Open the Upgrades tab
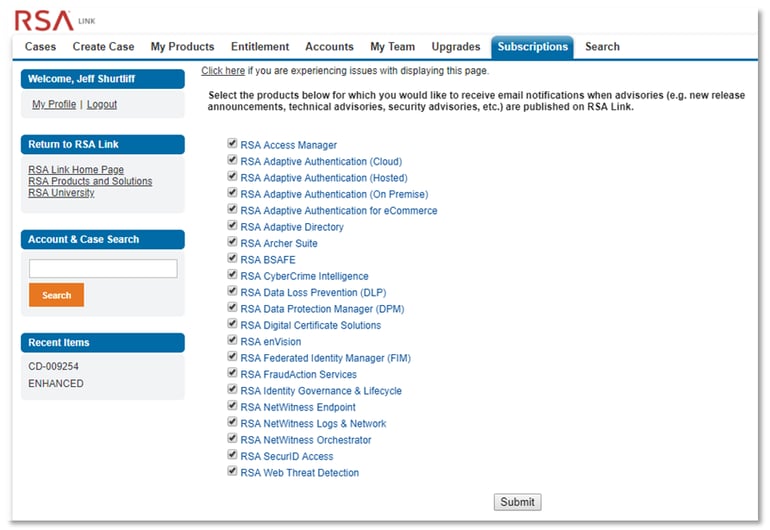This screenshot has width=770, height=530. click(456, 47)
